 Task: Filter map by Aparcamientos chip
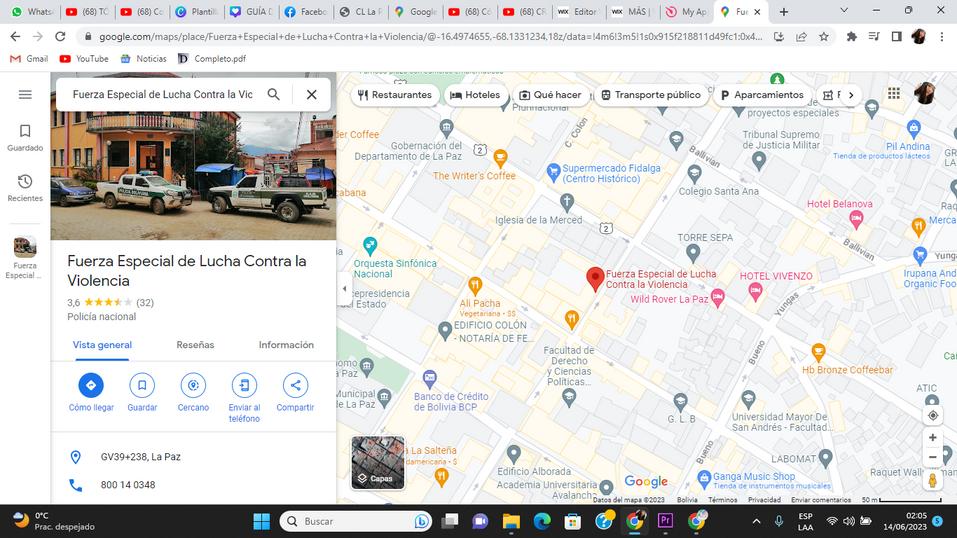pos(762,95)
